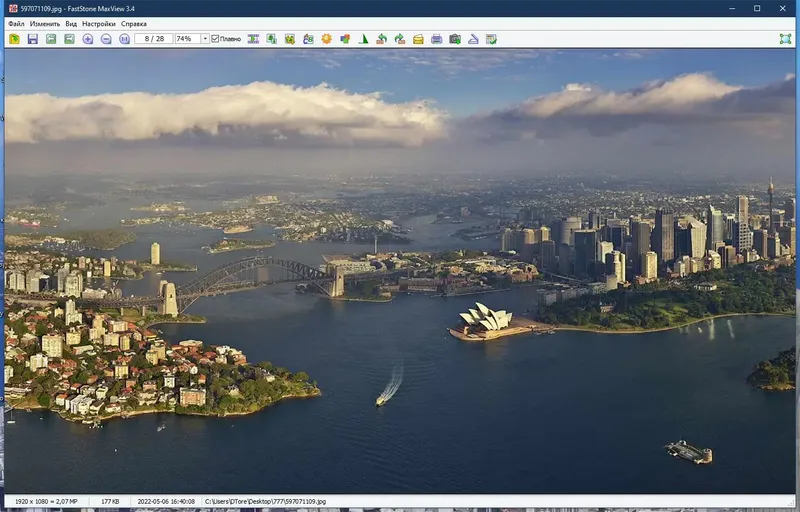This screenshot has width=800, height=512.
Task: Click the Sharpen triangle icon
Action: point(363,39)
